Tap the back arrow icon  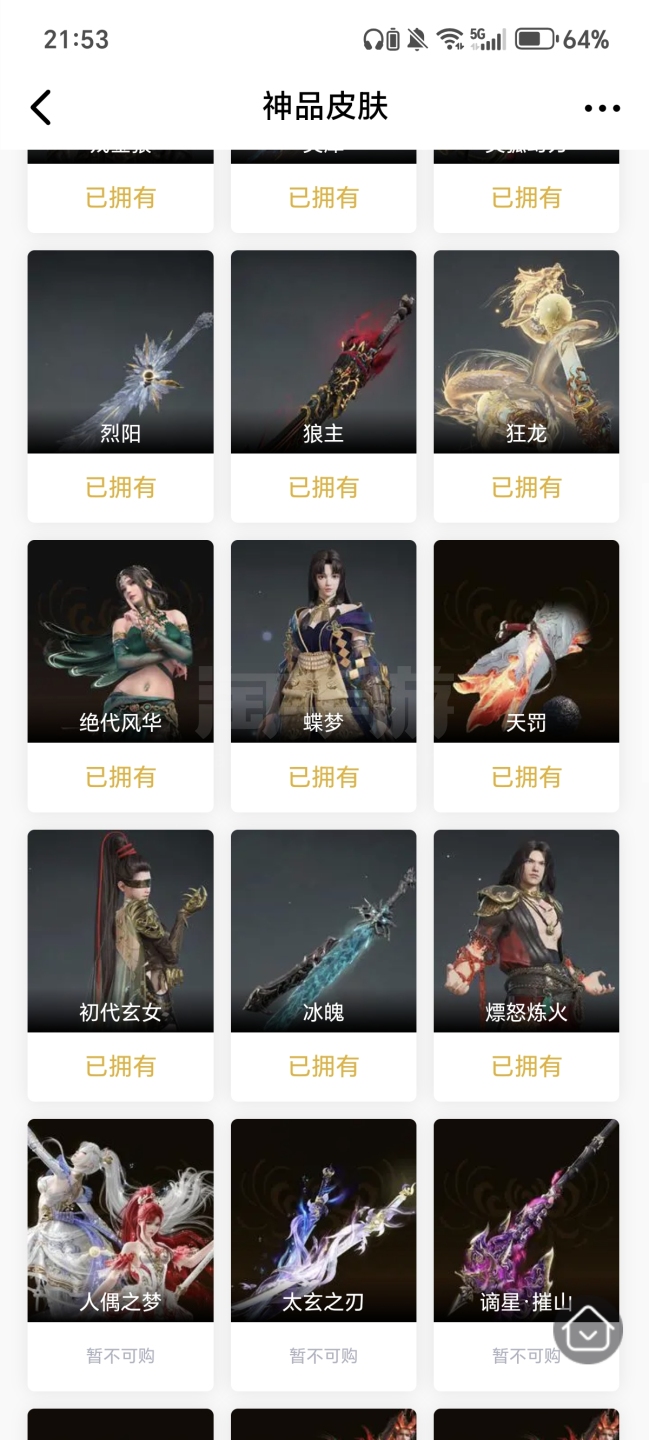click(x=40, y=107)
